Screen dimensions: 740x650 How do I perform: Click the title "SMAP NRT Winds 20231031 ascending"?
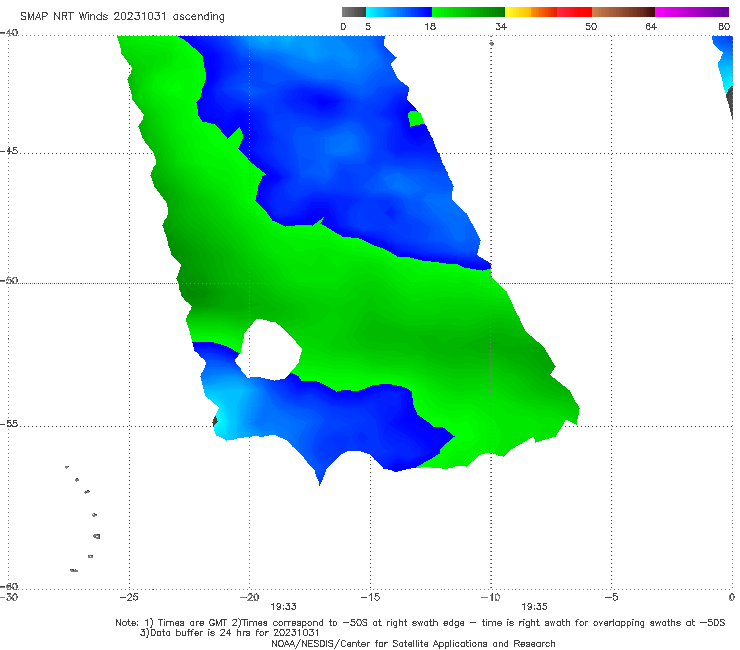click(x=122, y=16)
